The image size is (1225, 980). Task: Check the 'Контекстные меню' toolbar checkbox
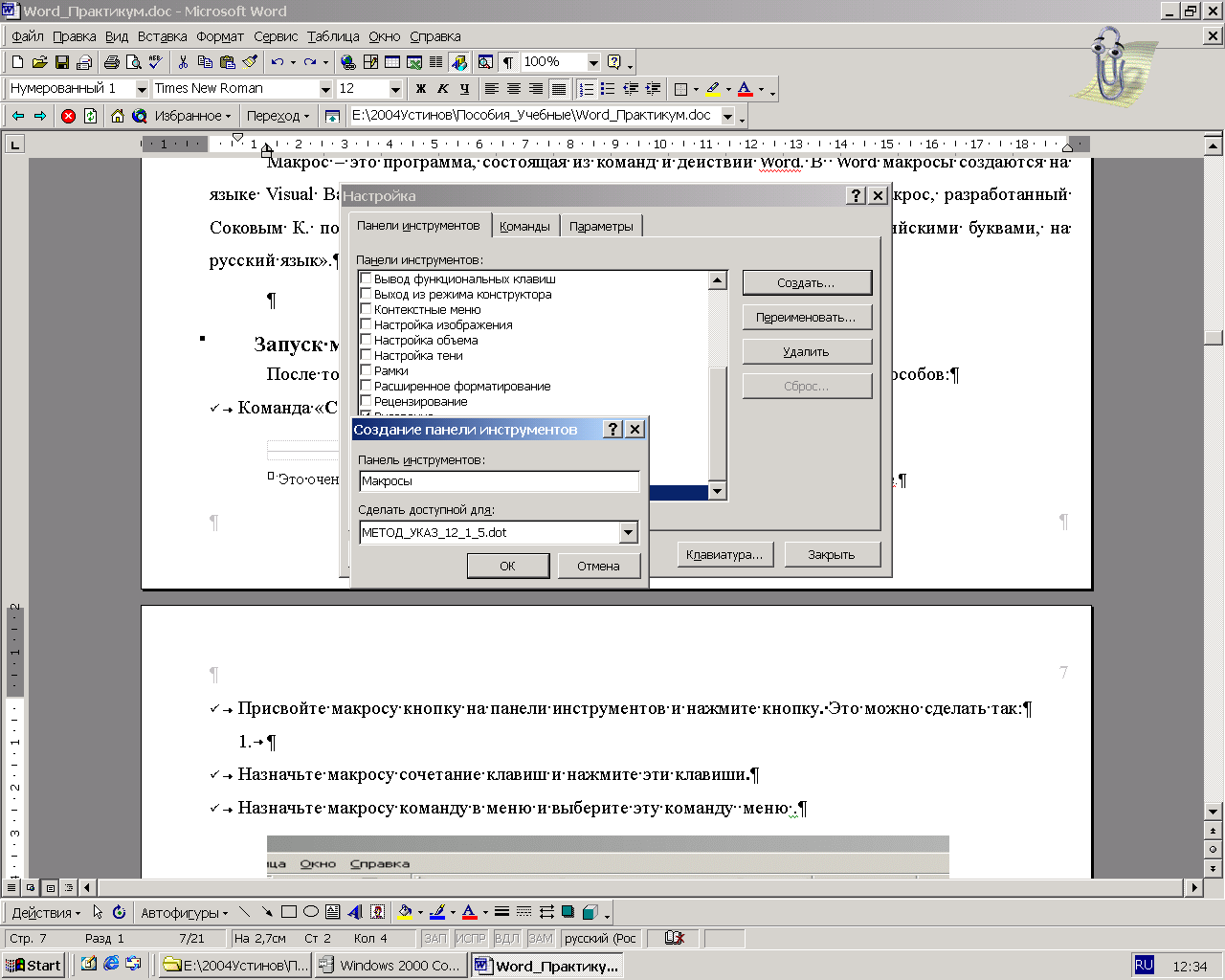pos(366,309)
